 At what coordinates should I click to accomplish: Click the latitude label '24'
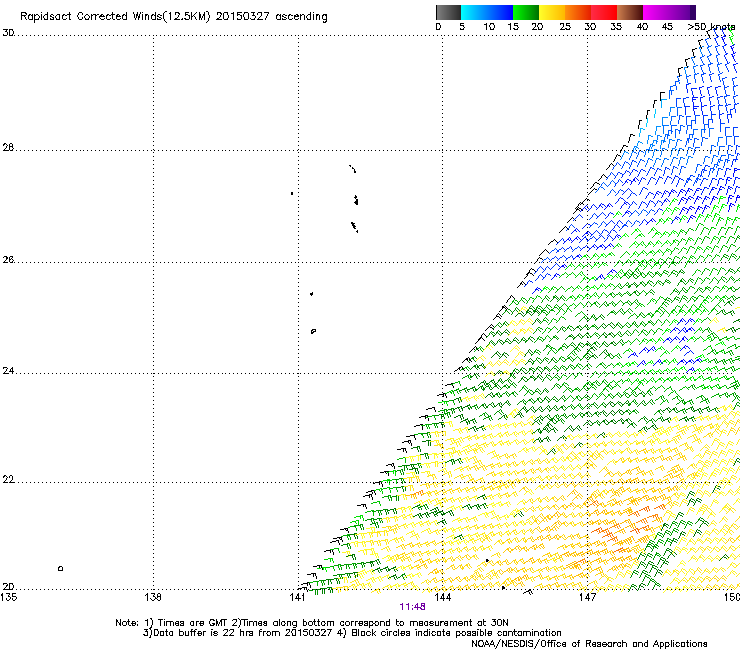click(8, 371)
